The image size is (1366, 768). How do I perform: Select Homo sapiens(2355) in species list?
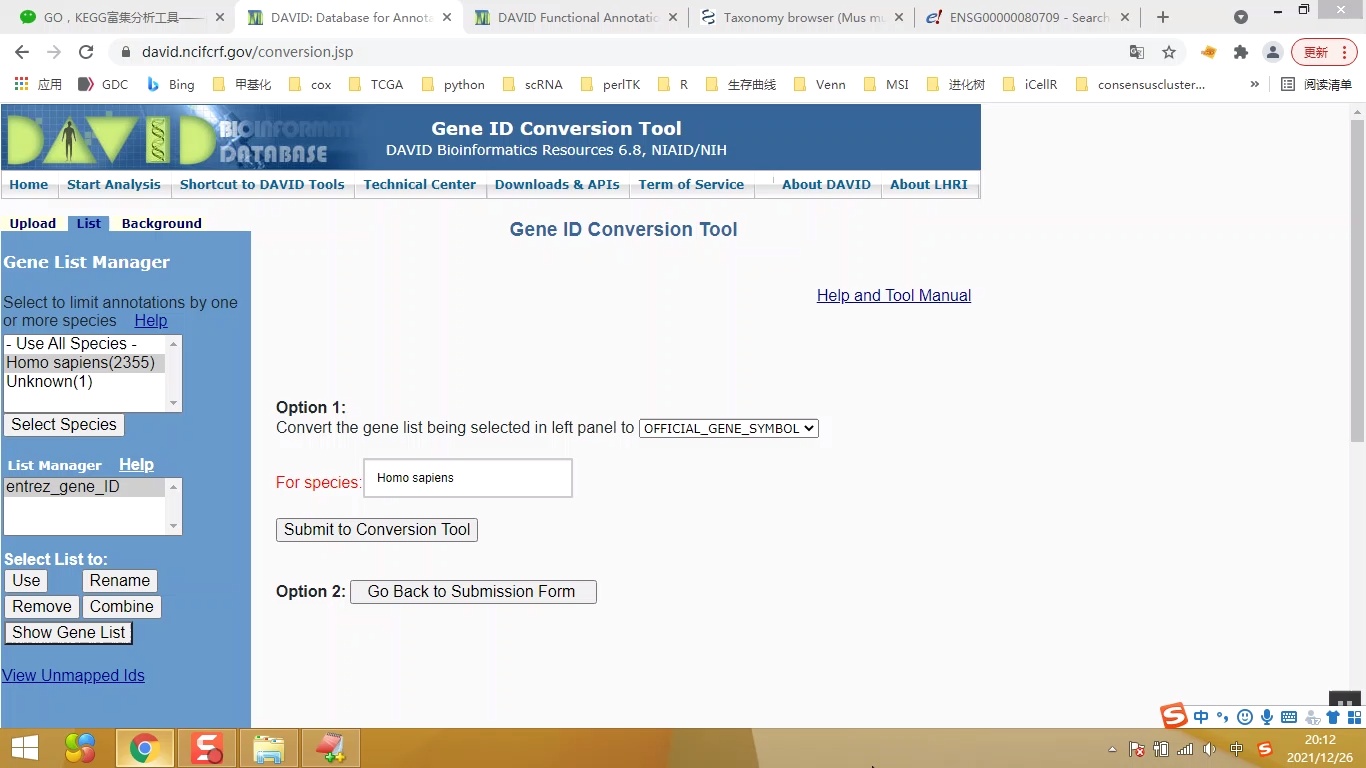(81, 363)
